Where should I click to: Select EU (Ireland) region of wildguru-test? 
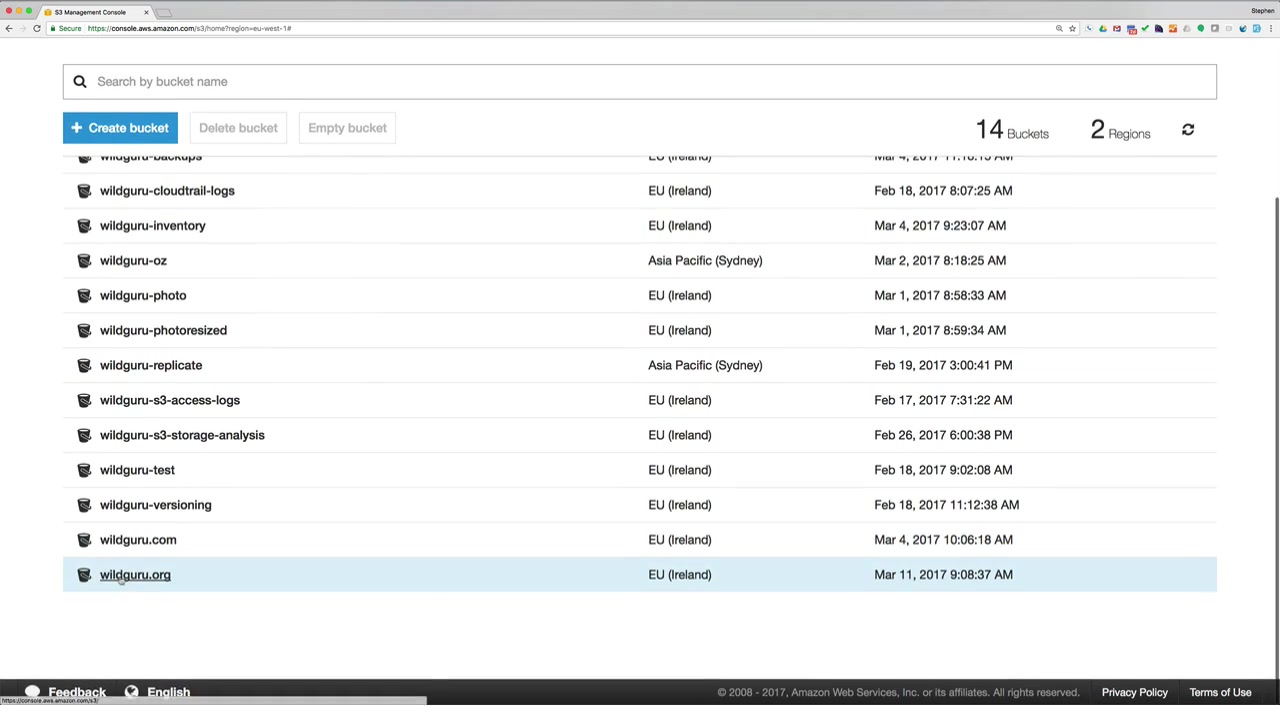[x=680, y=471]
